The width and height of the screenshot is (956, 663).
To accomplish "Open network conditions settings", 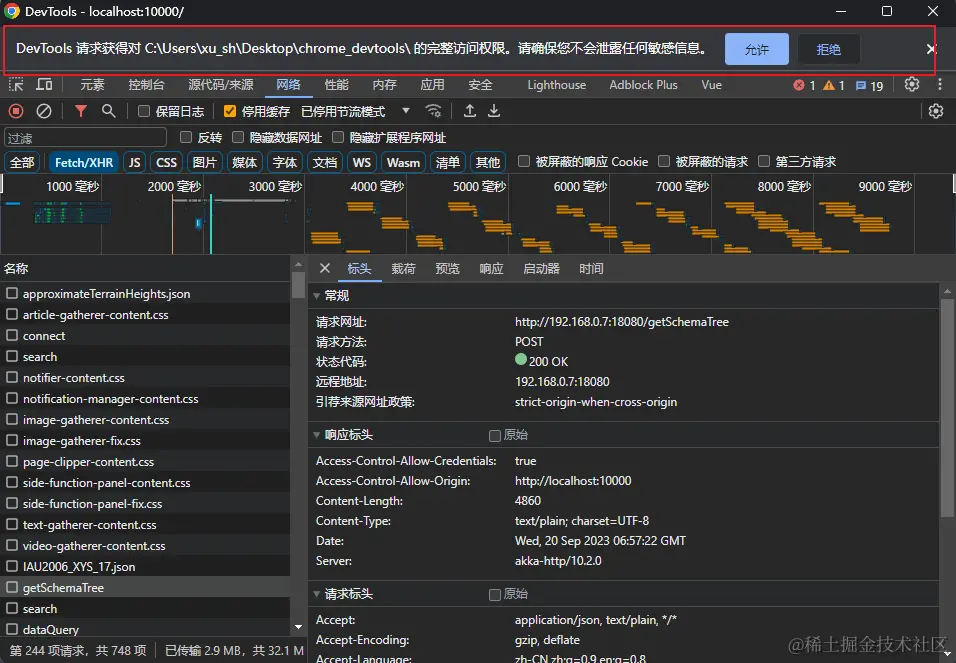I will (435, 112).
